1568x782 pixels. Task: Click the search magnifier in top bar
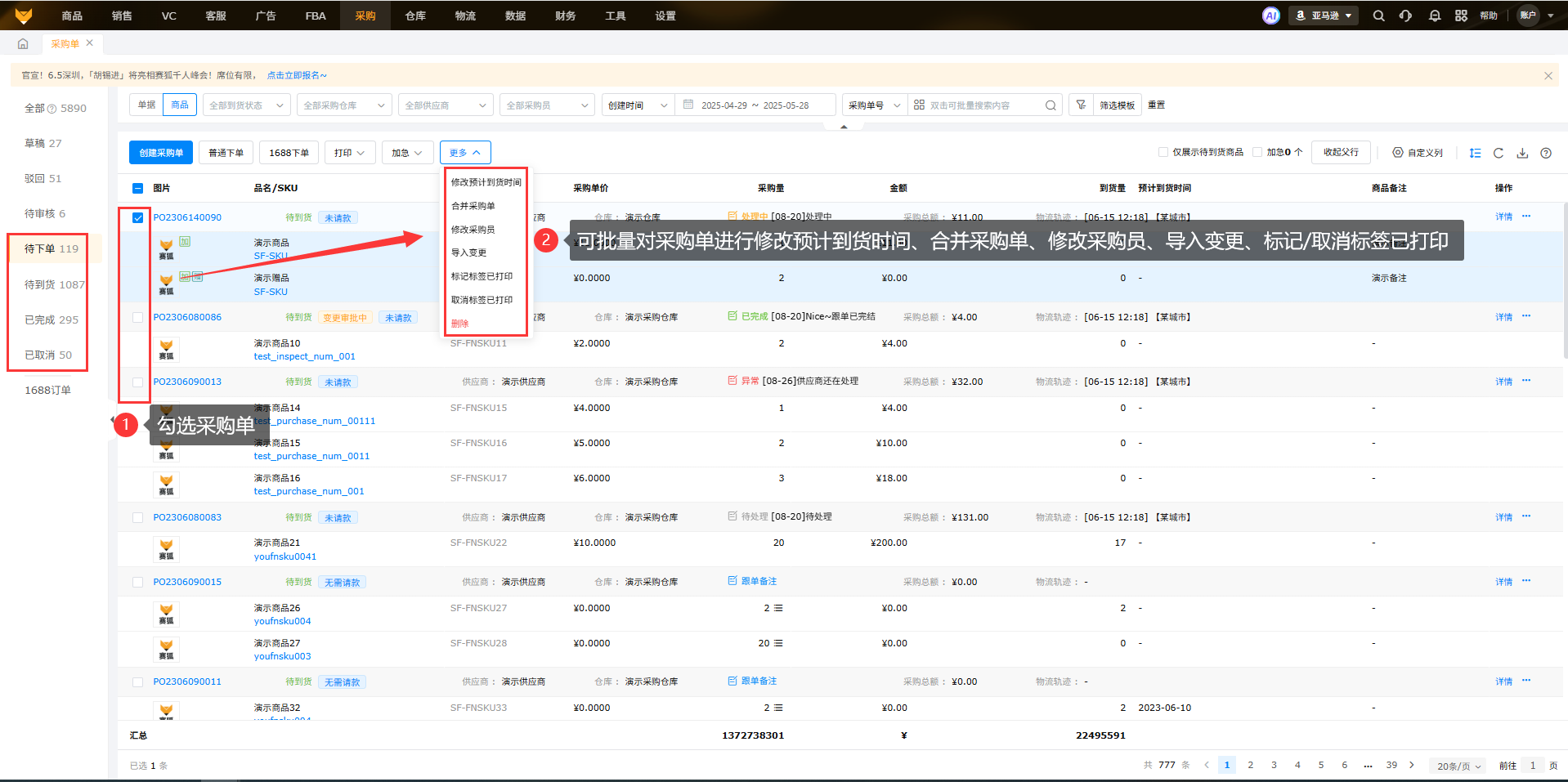(1378, 16)
